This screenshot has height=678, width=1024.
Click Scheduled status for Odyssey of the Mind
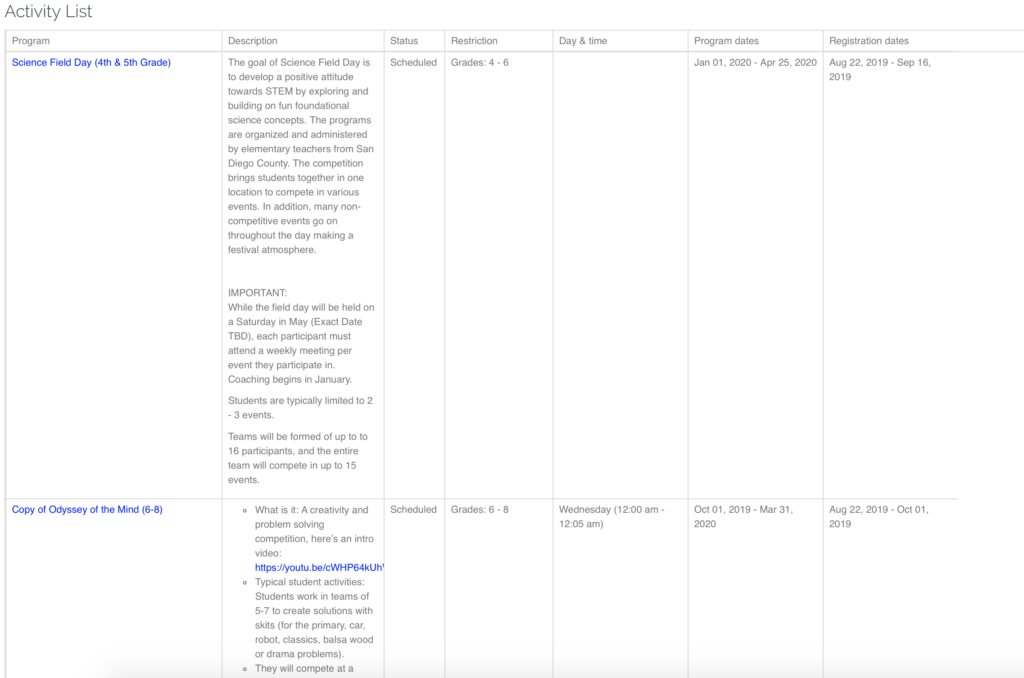point(413,509)
